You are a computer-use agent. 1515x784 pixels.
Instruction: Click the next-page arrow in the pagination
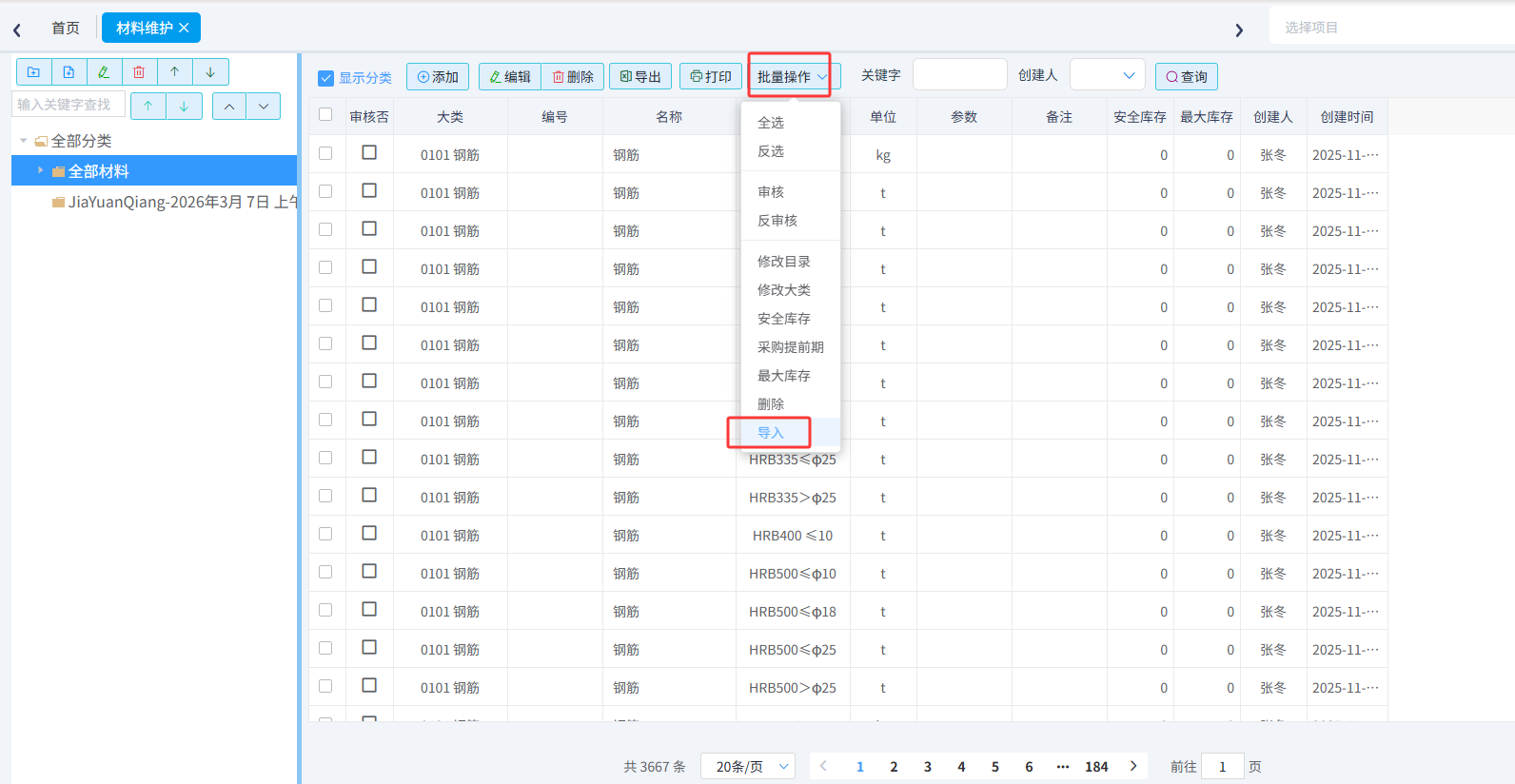click(1133, 766)
